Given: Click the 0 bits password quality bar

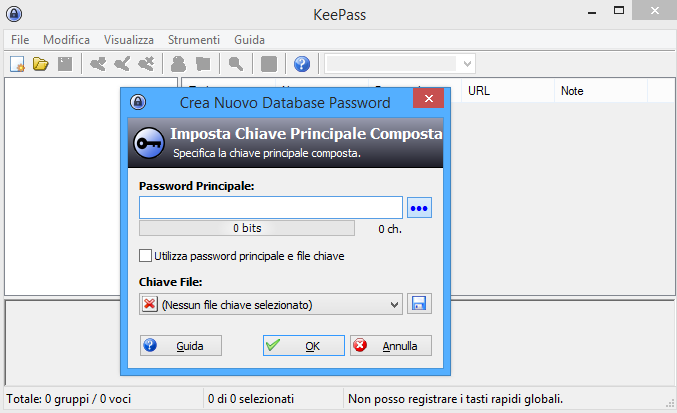Looking at the screenshot, I should 247,228.
